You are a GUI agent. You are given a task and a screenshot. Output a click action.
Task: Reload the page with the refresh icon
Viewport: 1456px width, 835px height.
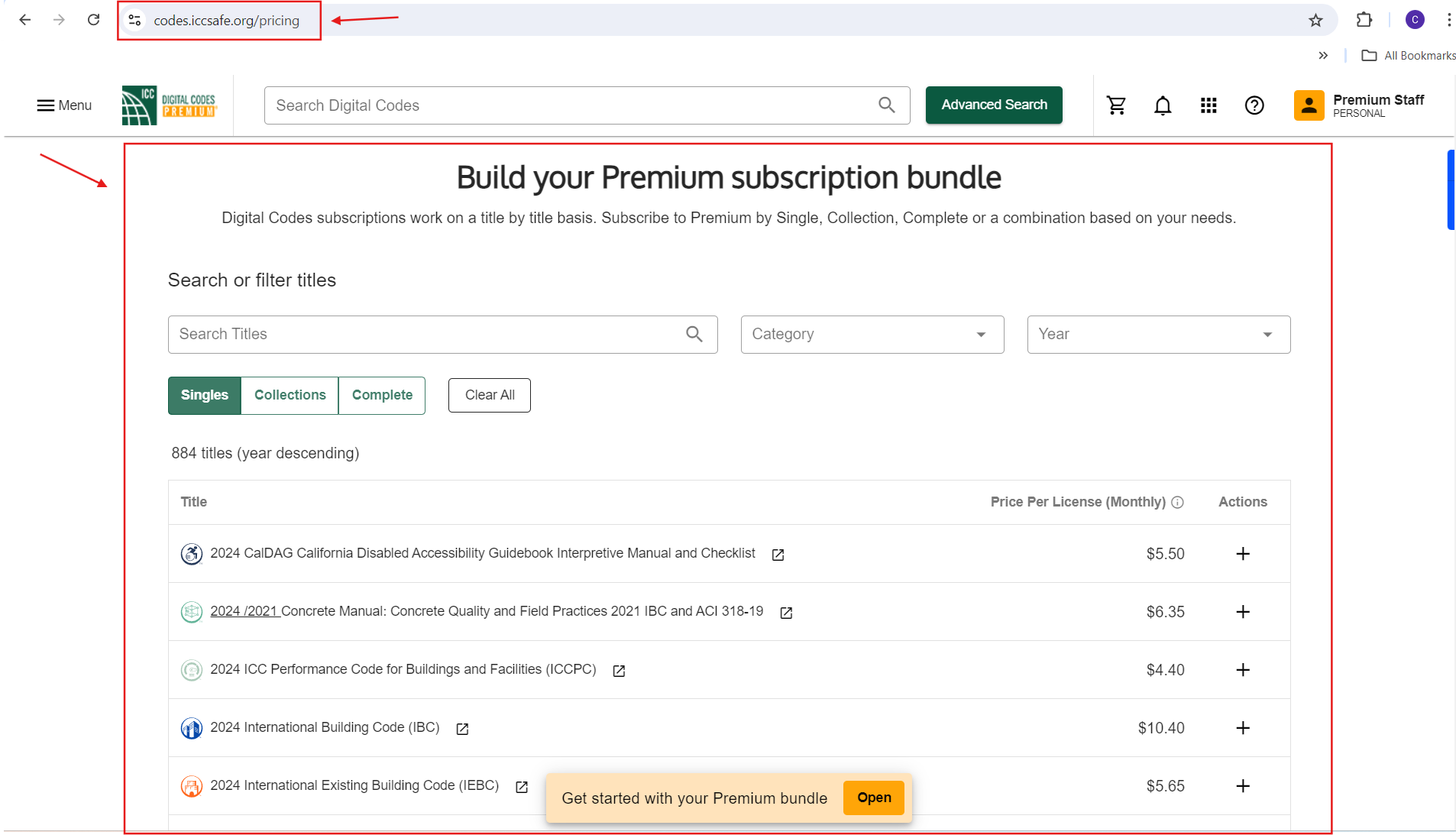(93, 20)
